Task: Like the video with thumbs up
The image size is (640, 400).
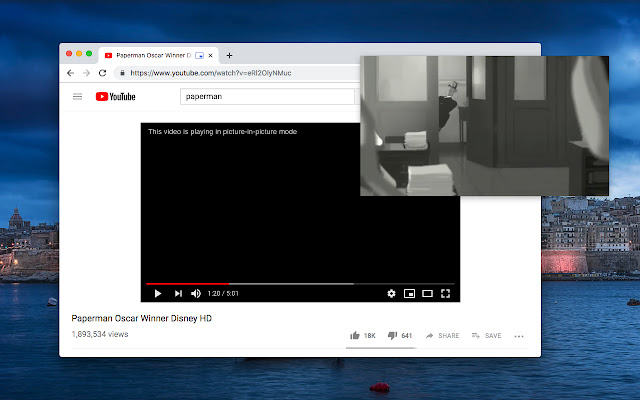Action: (355, 336)
